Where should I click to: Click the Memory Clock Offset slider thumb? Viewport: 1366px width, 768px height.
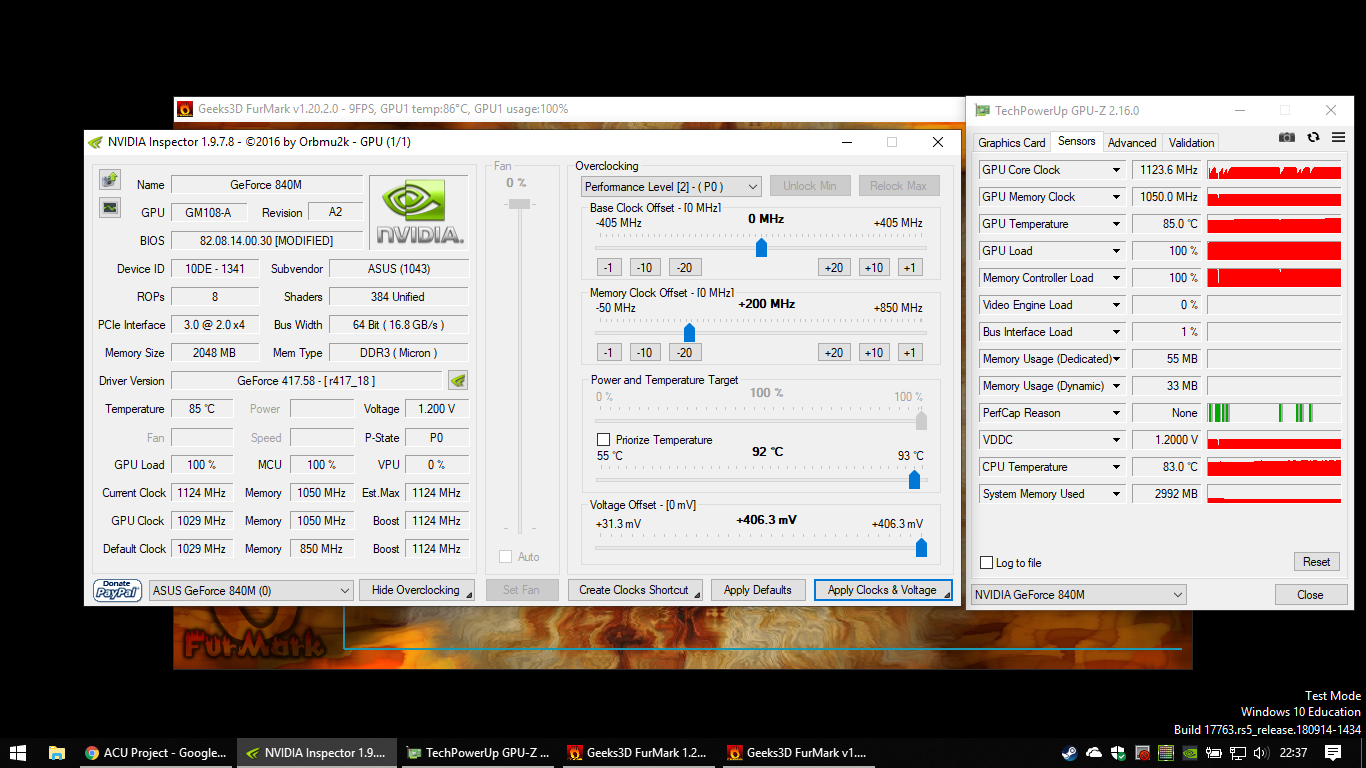point(689,332)
